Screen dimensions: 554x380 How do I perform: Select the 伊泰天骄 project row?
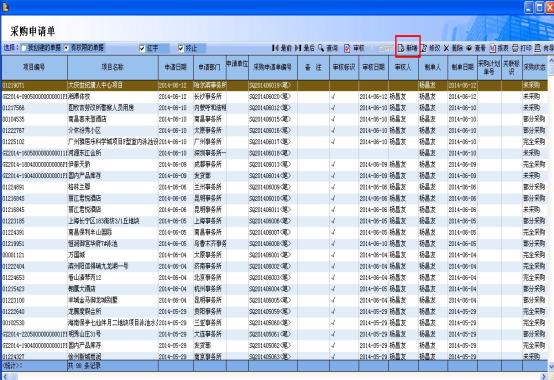[275, 164]
